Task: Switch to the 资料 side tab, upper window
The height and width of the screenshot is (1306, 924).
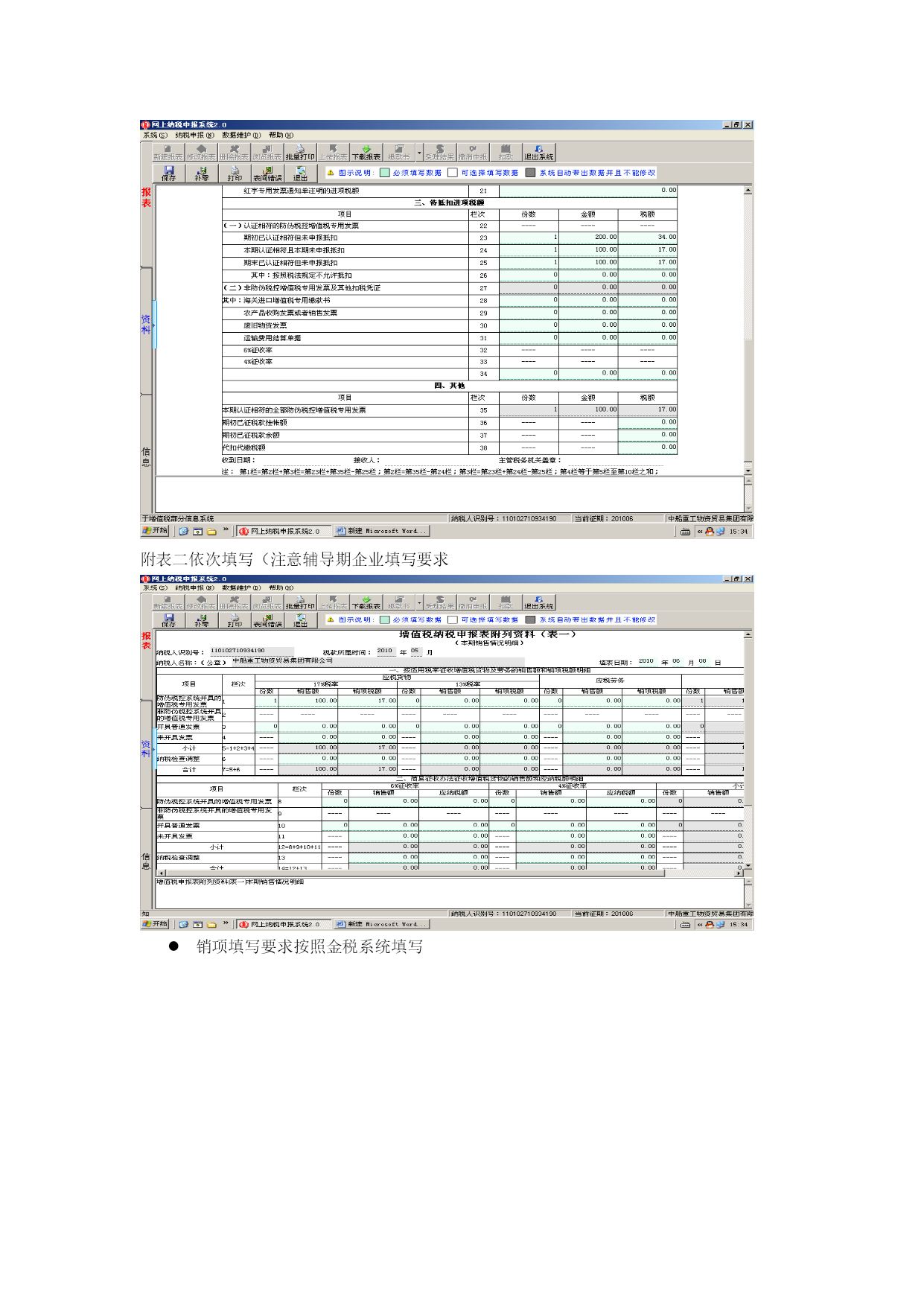Action: pos(146,325)
